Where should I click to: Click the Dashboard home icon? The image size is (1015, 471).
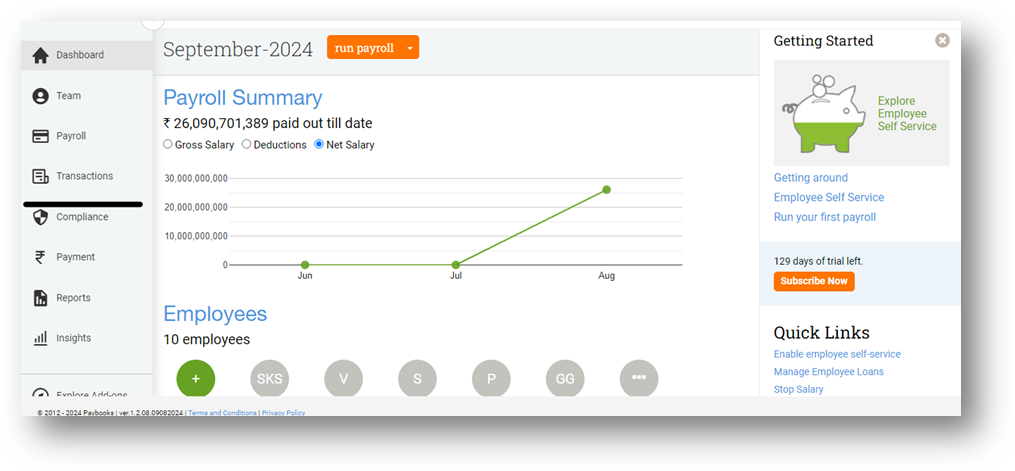(40, 56)
